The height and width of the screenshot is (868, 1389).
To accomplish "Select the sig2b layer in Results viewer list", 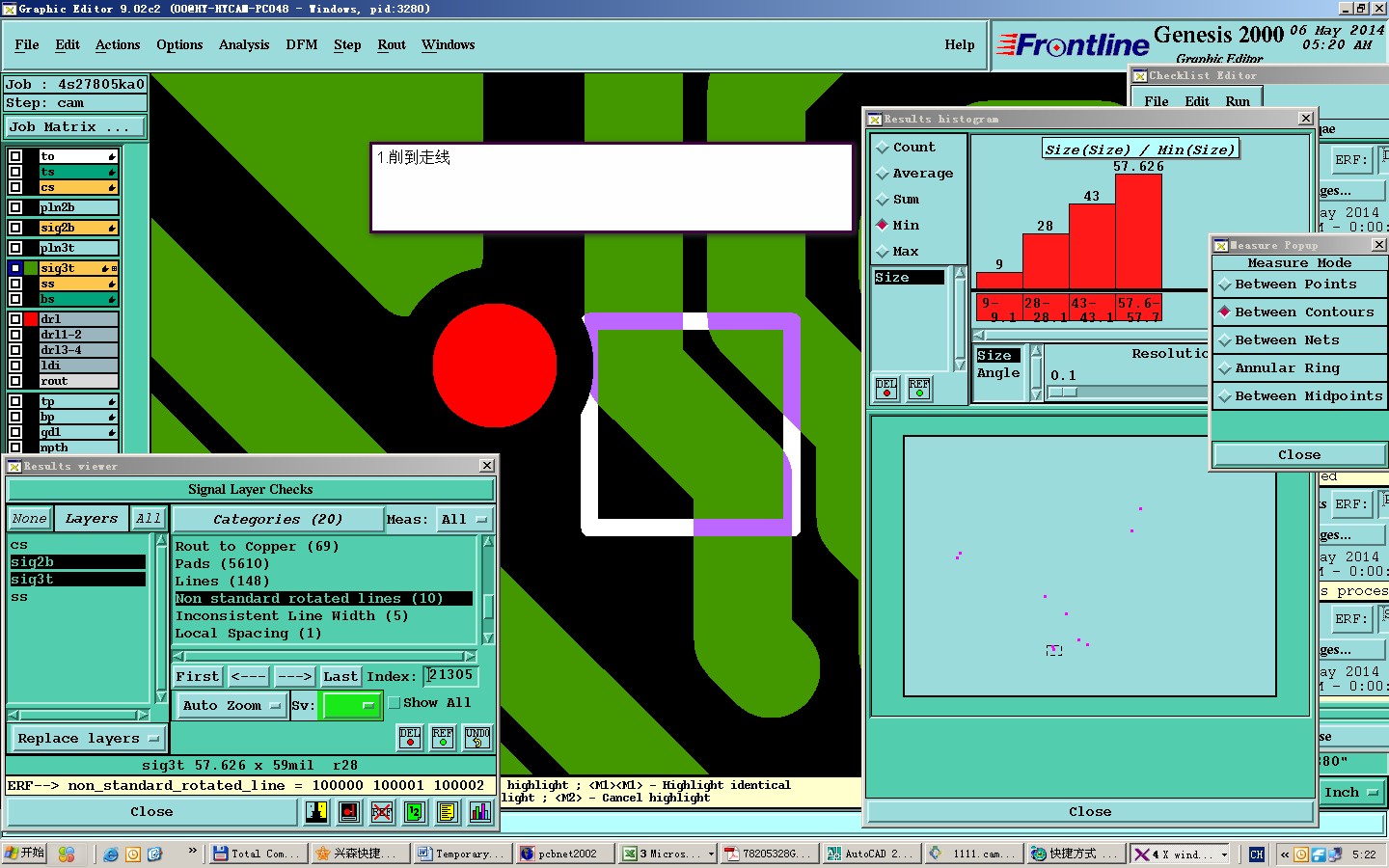I will click(x=77, y=562).
